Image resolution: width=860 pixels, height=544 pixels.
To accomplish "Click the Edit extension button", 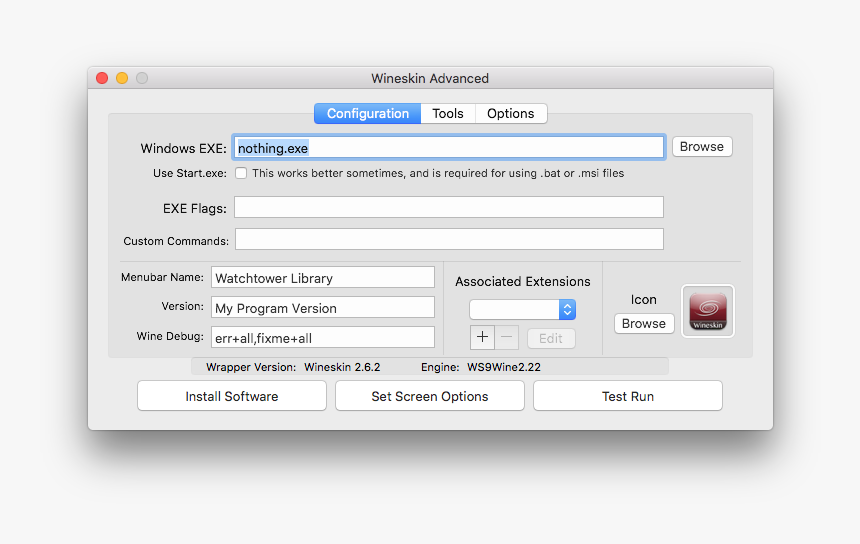I will 551,338.
